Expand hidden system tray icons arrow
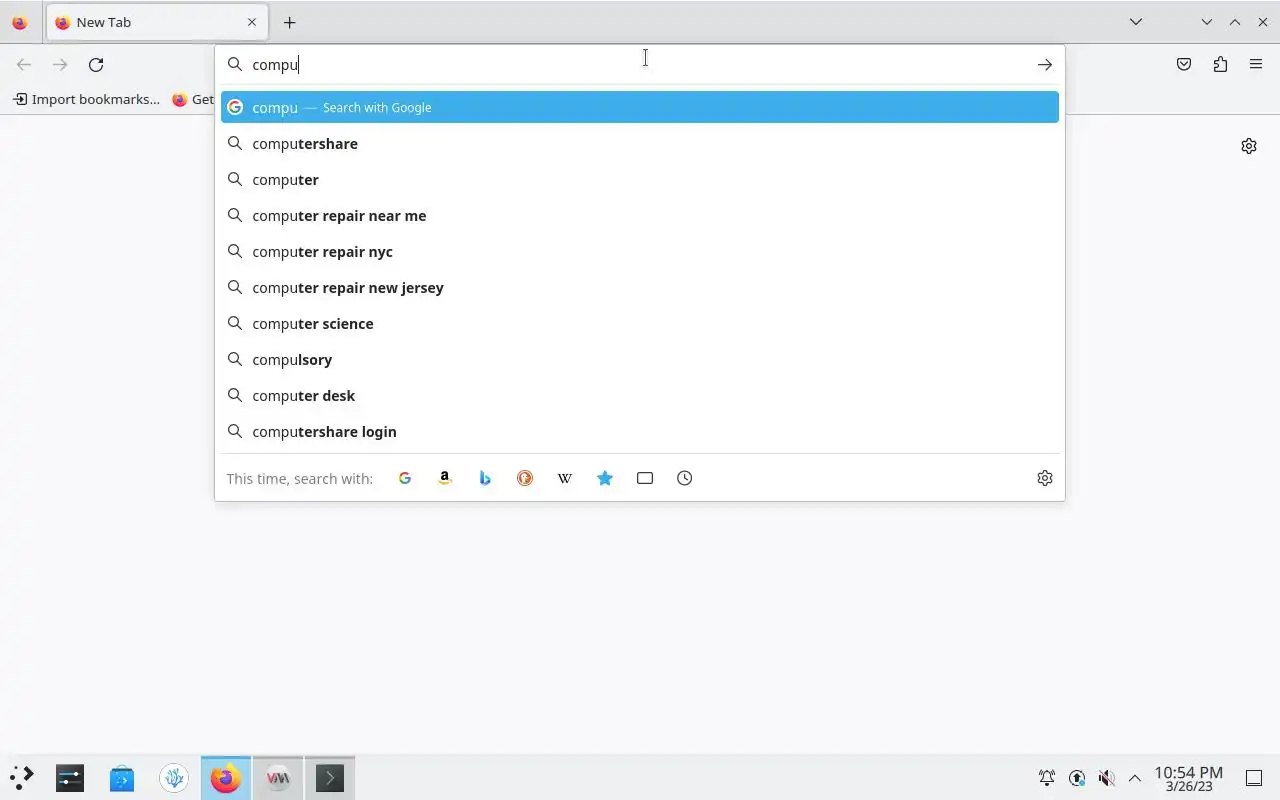Image resolution: width=1280 pixels, height=800 pixels. click(x=1135, y=778)
